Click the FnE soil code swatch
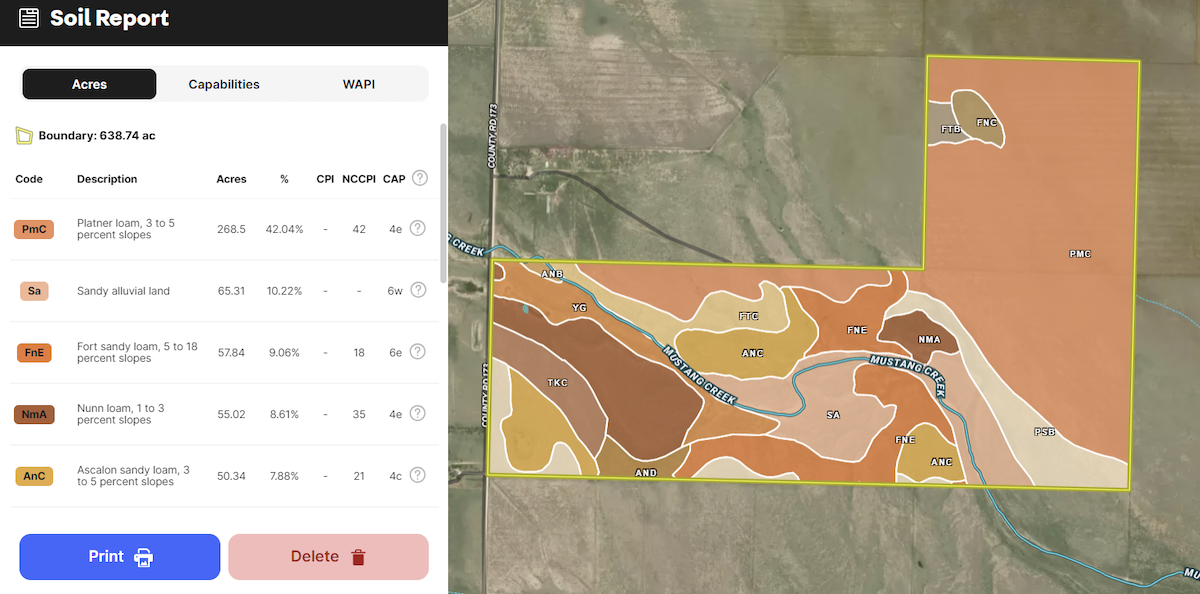Viewport: 1200px width, 594px height. click(34, 352)
